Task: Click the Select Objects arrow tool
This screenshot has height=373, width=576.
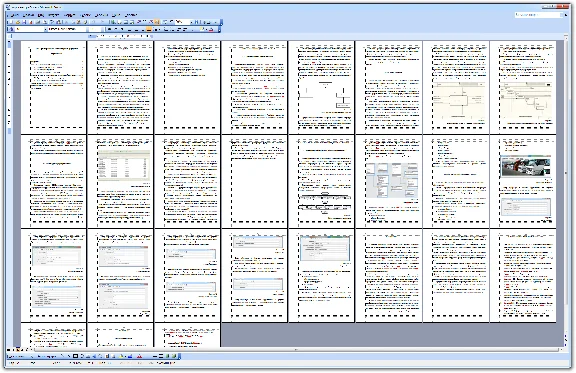Action: point(32,356)
